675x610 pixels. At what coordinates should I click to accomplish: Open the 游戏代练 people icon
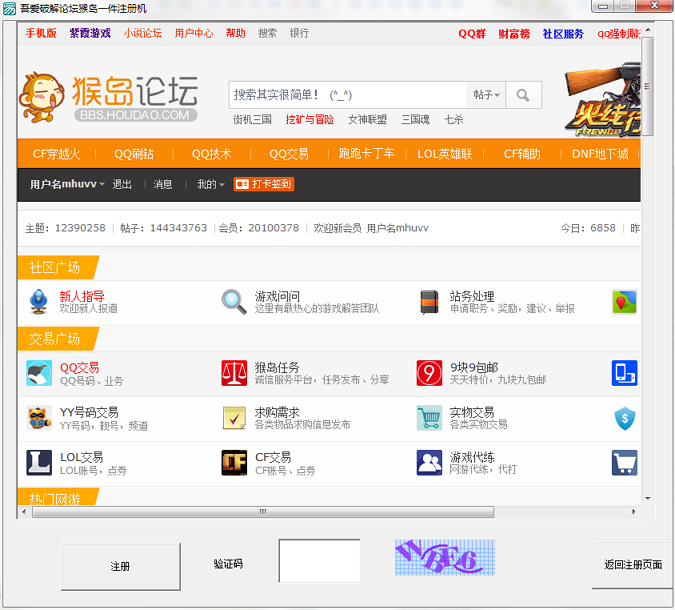429,463
